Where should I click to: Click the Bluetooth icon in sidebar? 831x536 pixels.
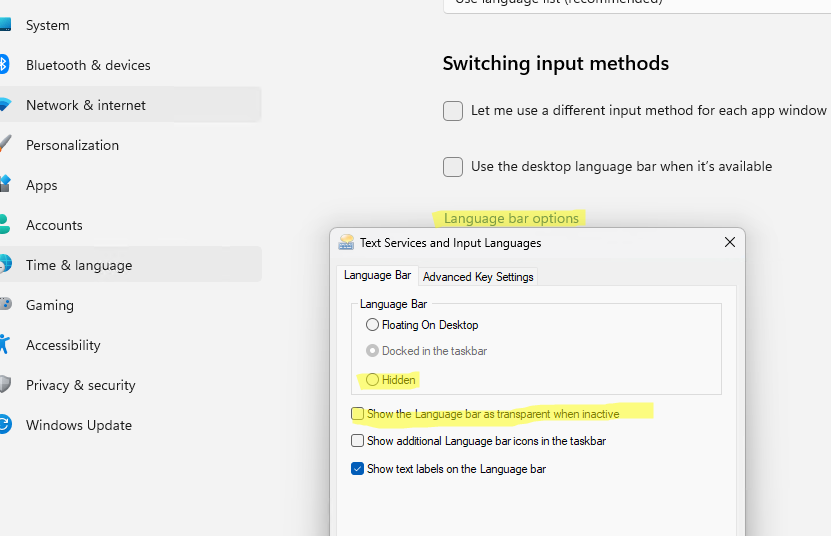(x=4, y=65)
